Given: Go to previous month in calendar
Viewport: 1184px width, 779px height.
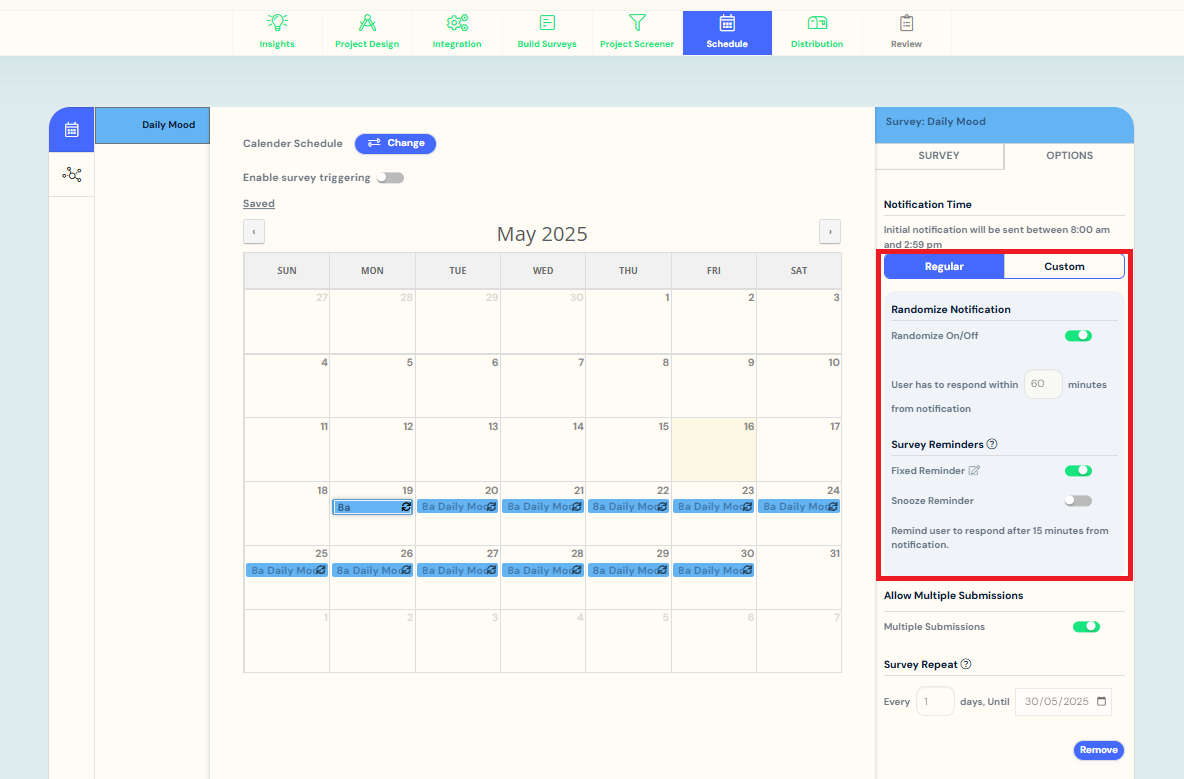Looking at the screenshot, I should [x=254, y=232].
